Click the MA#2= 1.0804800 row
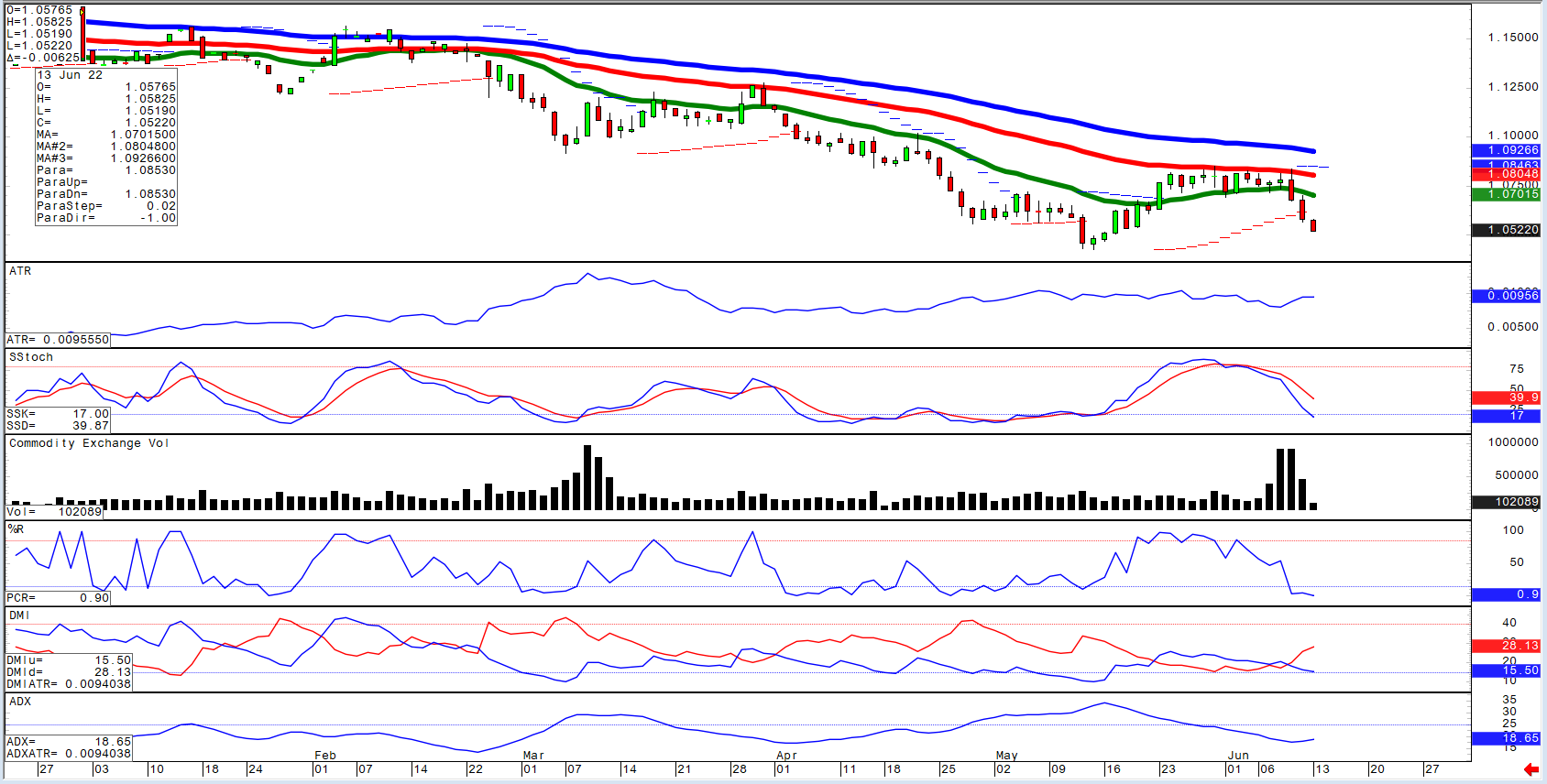 [106, 147]
